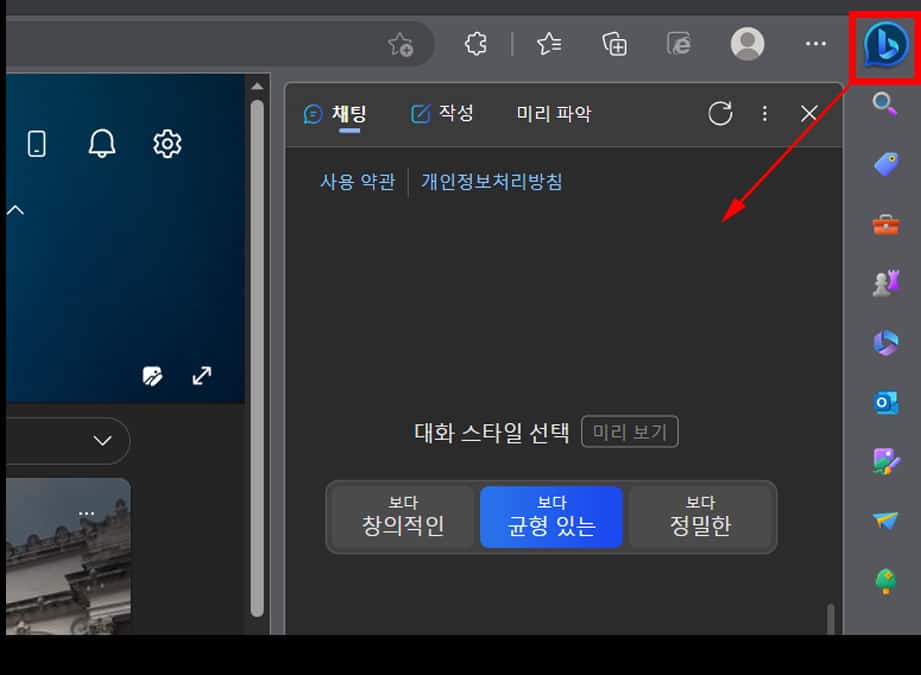
Task: Open the 개인정보처리방침 link
Action: 492,182
